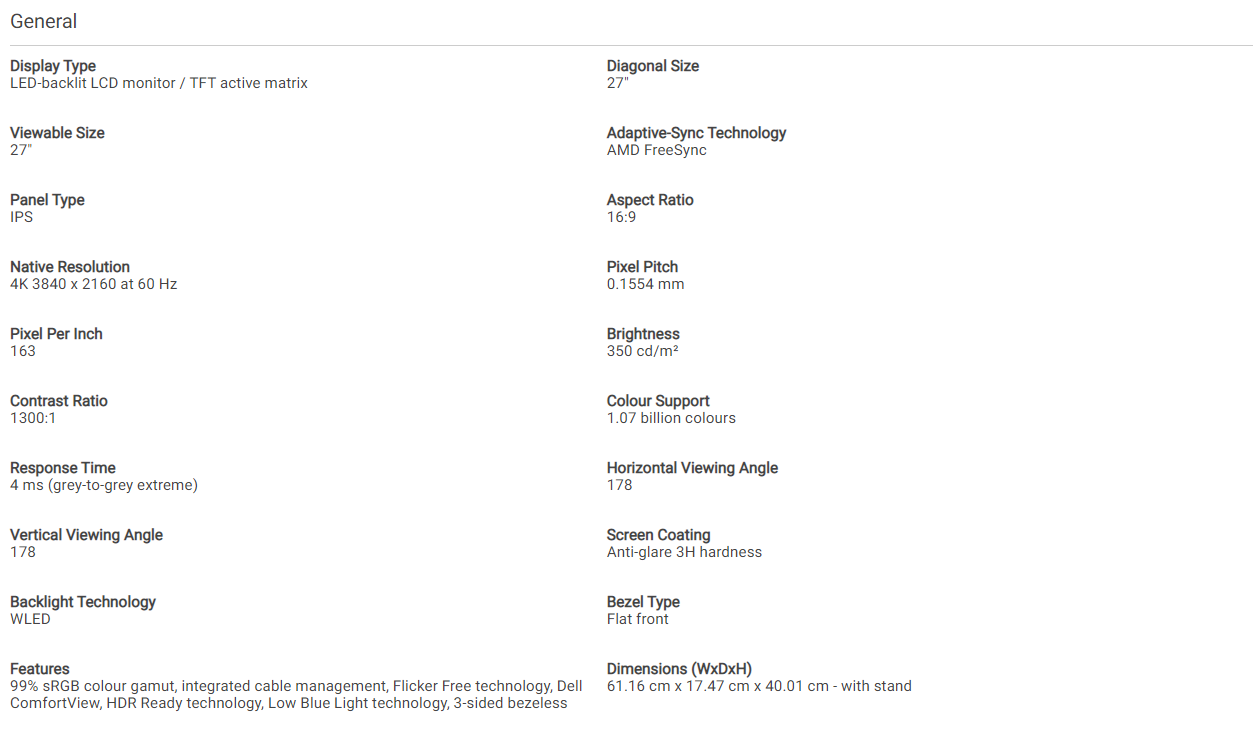The height and width of the screenshot is (729, 1260).
Task: Click the Panel Type label
Action: click(47, 200)
